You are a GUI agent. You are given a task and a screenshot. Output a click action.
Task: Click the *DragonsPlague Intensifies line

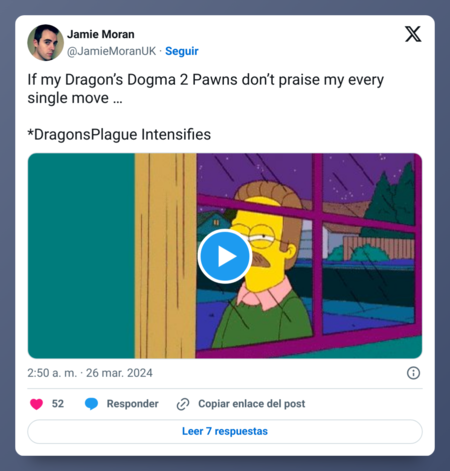coord(119,134)
